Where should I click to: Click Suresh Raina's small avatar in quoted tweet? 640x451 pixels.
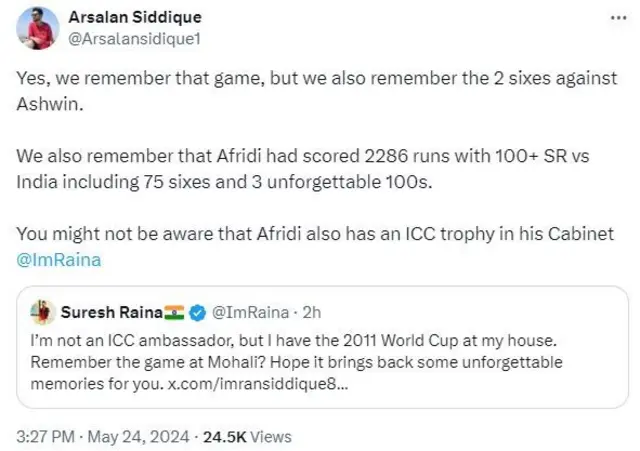pos(41,311)
